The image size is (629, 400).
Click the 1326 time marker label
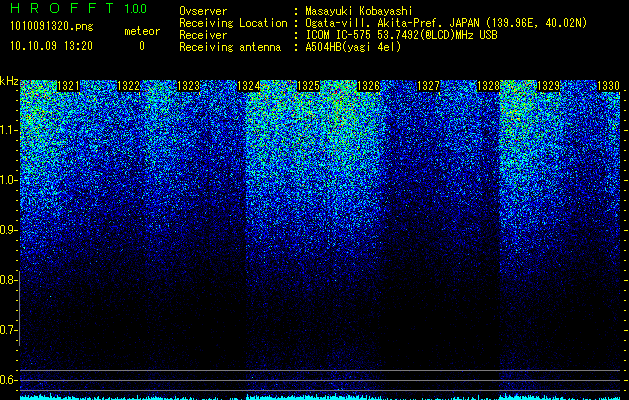tap(369, 86)
